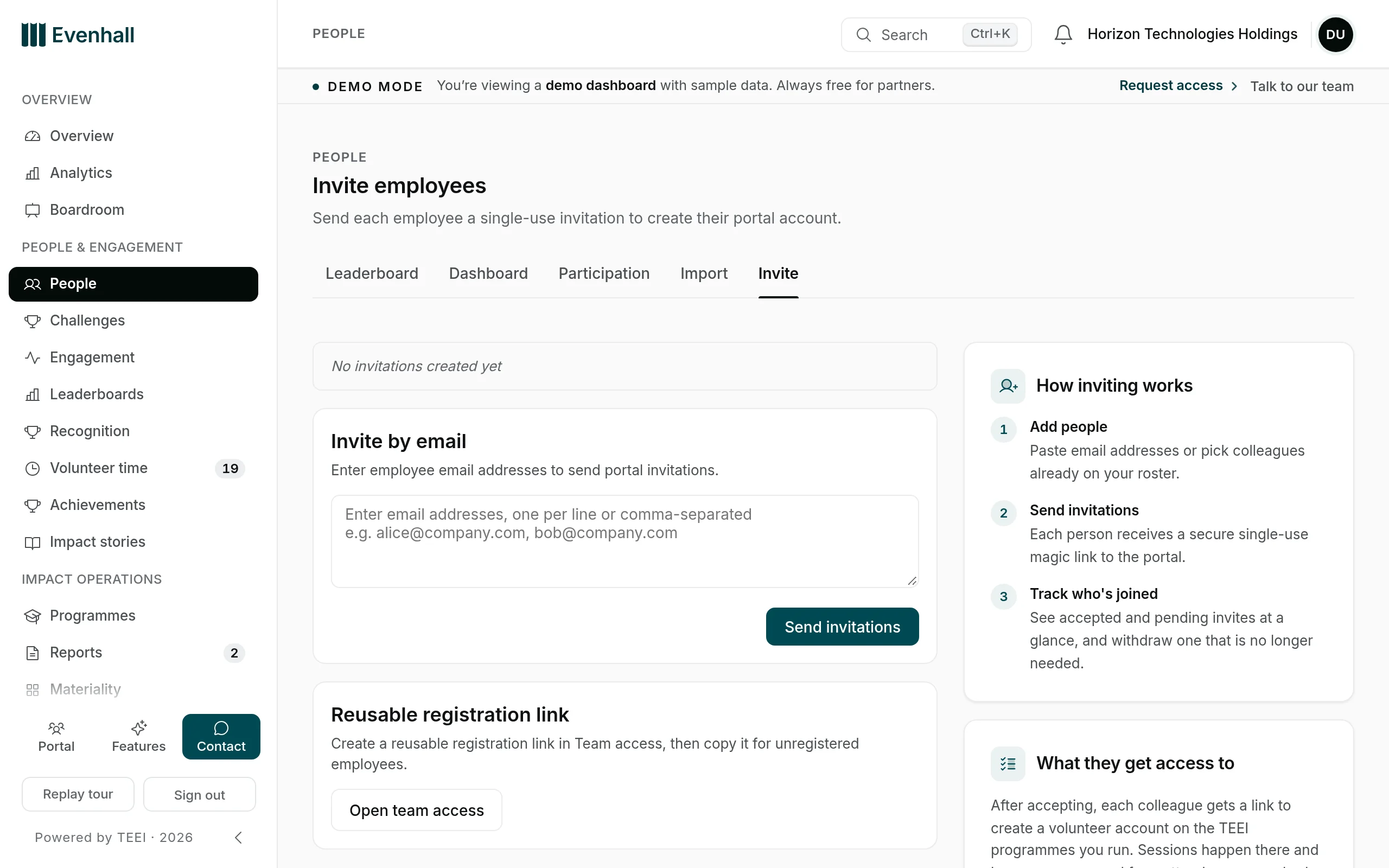Open the Boardroom page
Viewport: 1389px width, 868px height.
pyautogui.click(x=133, y=209)
